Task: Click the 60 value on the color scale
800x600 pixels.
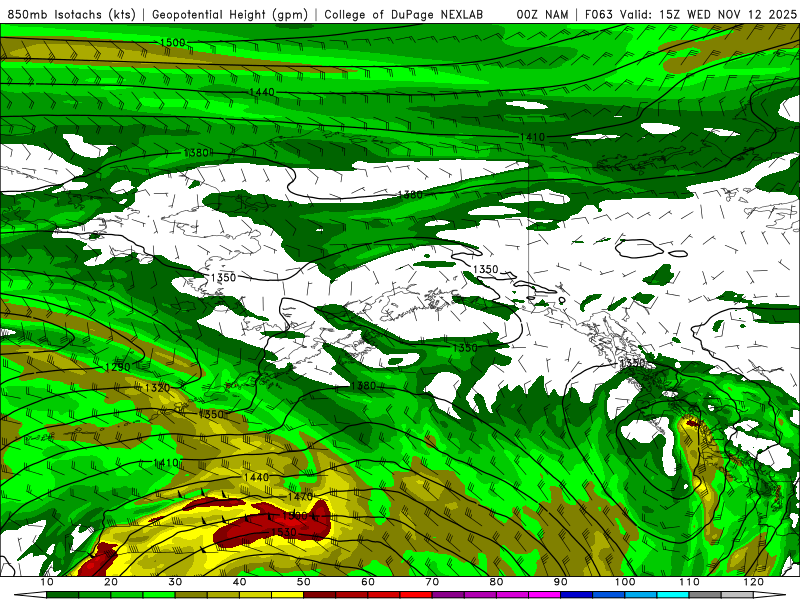Action: pyautogui.click(x=368, y=582)
